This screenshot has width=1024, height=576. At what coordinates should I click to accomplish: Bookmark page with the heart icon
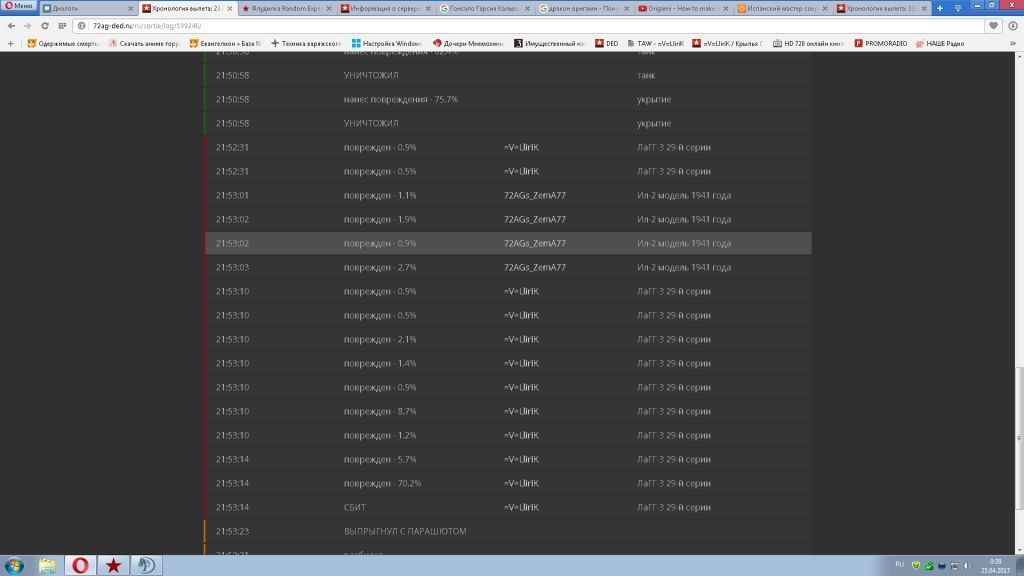(993, 25)
